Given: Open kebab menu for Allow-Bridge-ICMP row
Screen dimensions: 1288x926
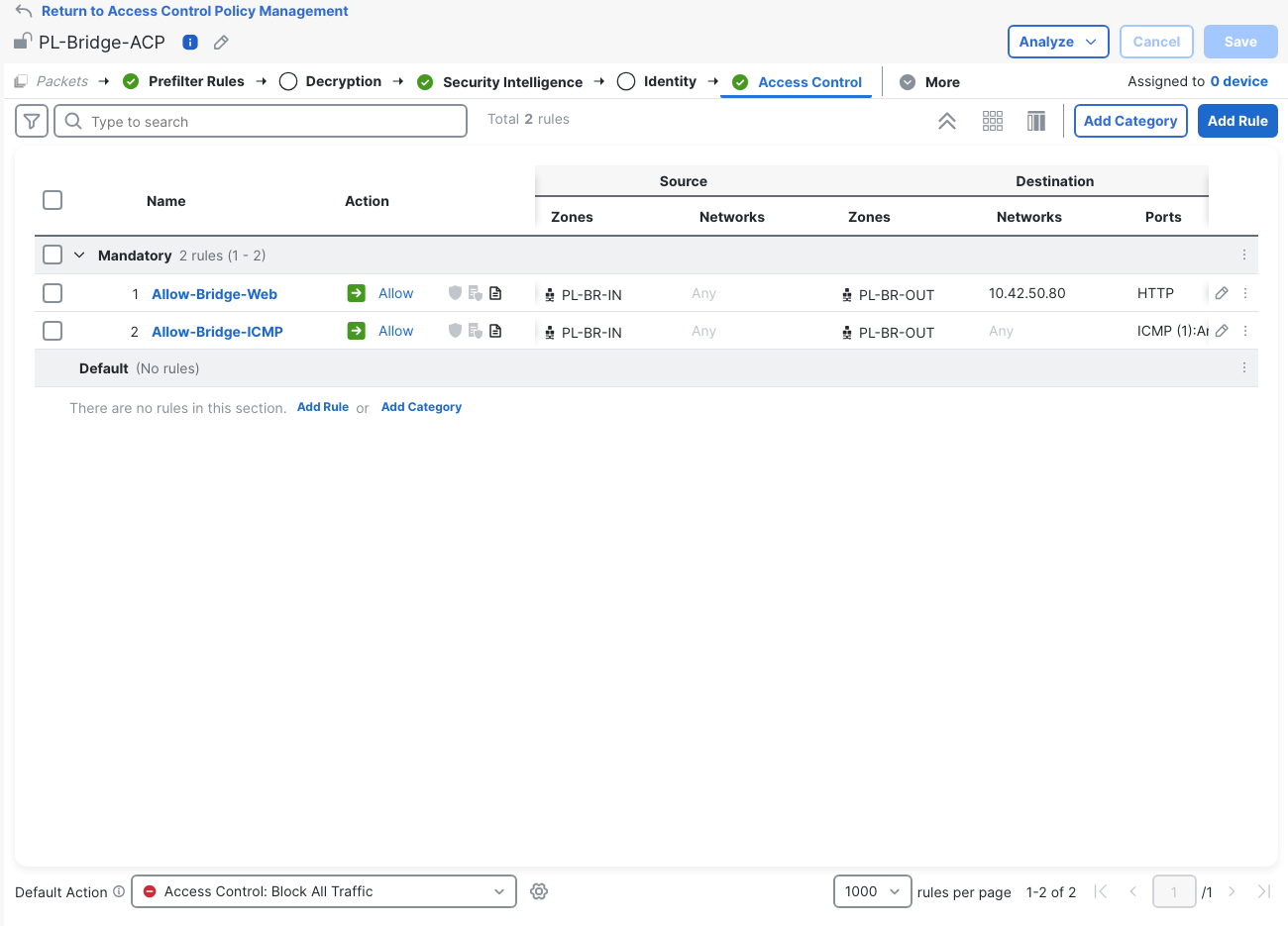Looking at the screenshot, I should pyautogui.click(x=1245, y=331).
